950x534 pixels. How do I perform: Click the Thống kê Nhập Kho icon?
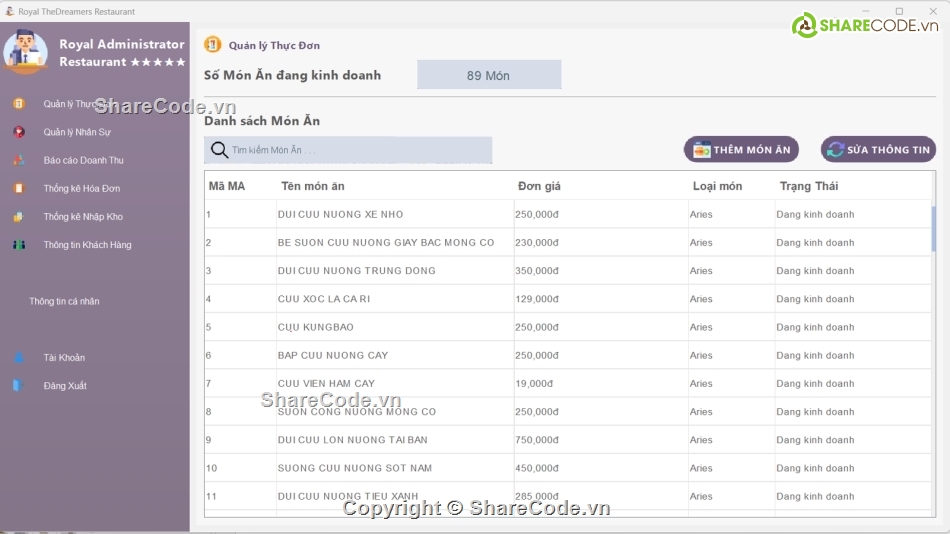tap(18, 217)
